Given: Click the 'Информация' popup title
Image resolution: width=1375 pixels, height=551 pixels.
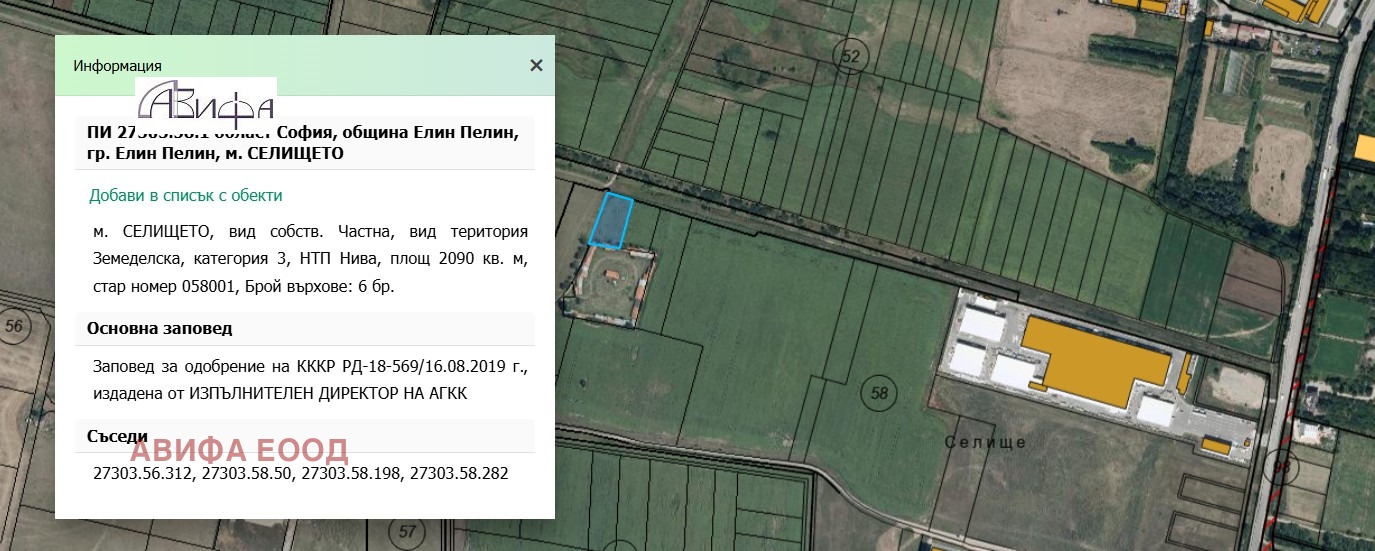Looking at the screenshot, I should 117,66.
